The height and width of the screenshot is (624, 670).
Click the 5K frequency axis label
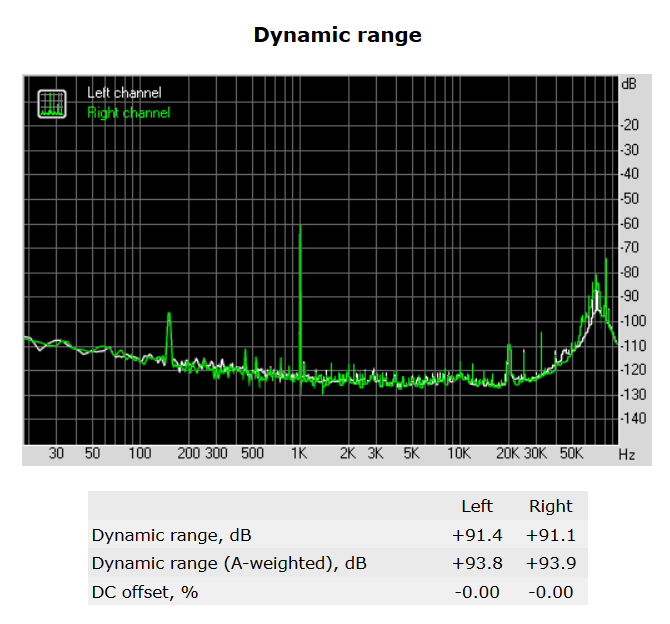point(411,453)
